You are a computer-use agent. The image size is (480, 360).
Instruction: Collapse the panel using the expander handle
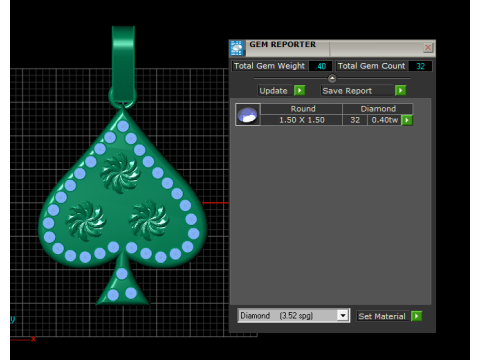coord(332,78)
